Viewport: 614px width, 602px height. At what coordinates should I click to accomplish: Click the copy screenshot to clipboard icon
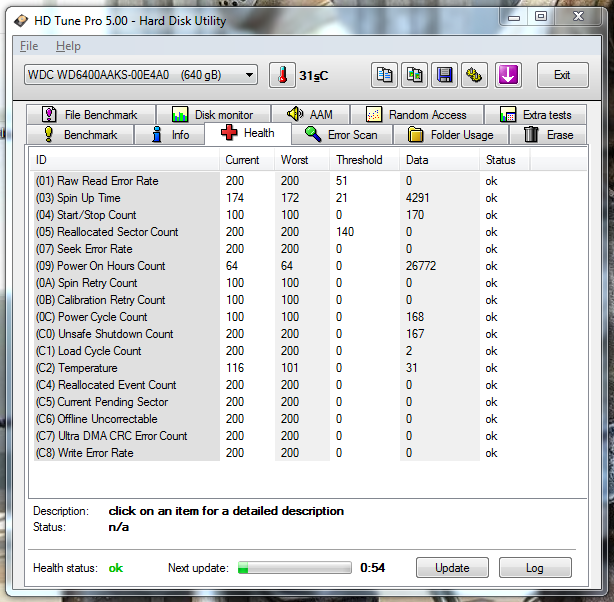click(x=414, y=75)
